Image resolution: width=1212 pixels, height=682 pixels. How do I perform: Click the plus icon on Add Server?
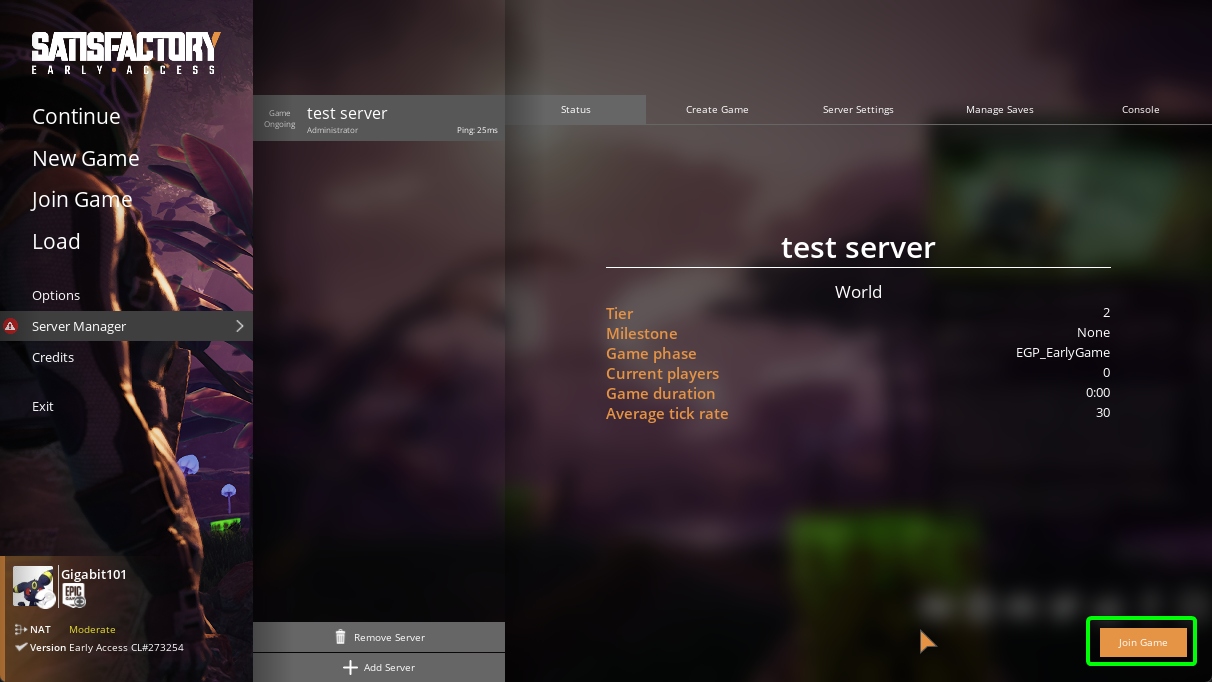coord(350,667)
